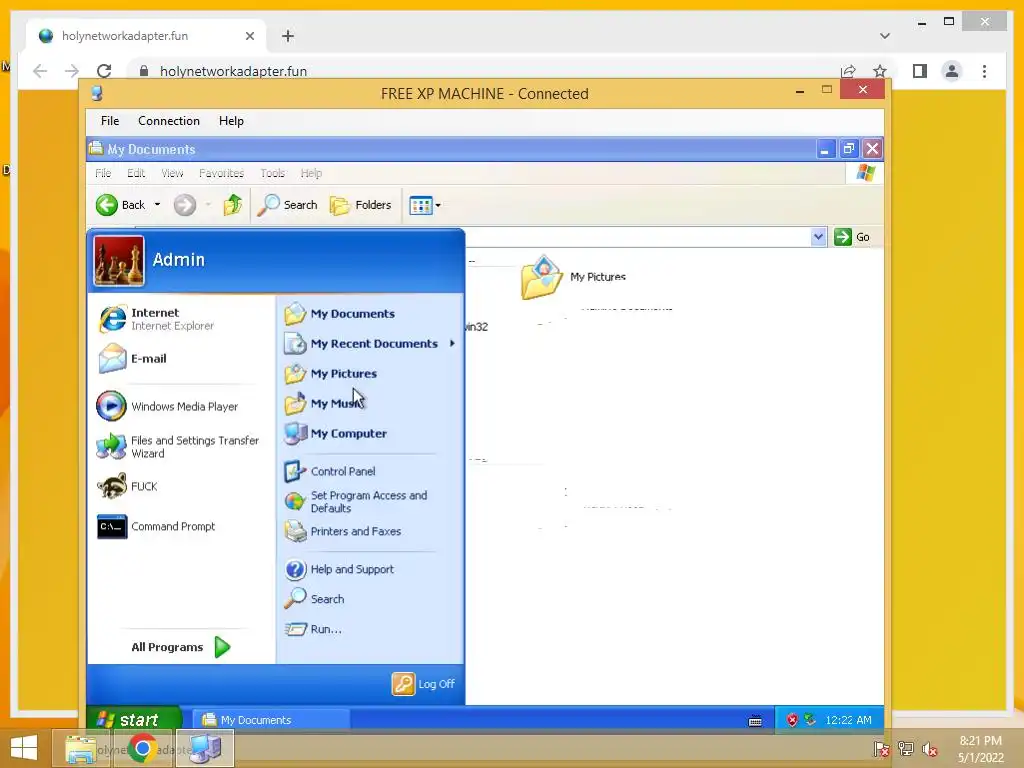This screenshot has width=1024, height=768.
Task: Open Connection menu of remote window
Action: coord(168,121)
